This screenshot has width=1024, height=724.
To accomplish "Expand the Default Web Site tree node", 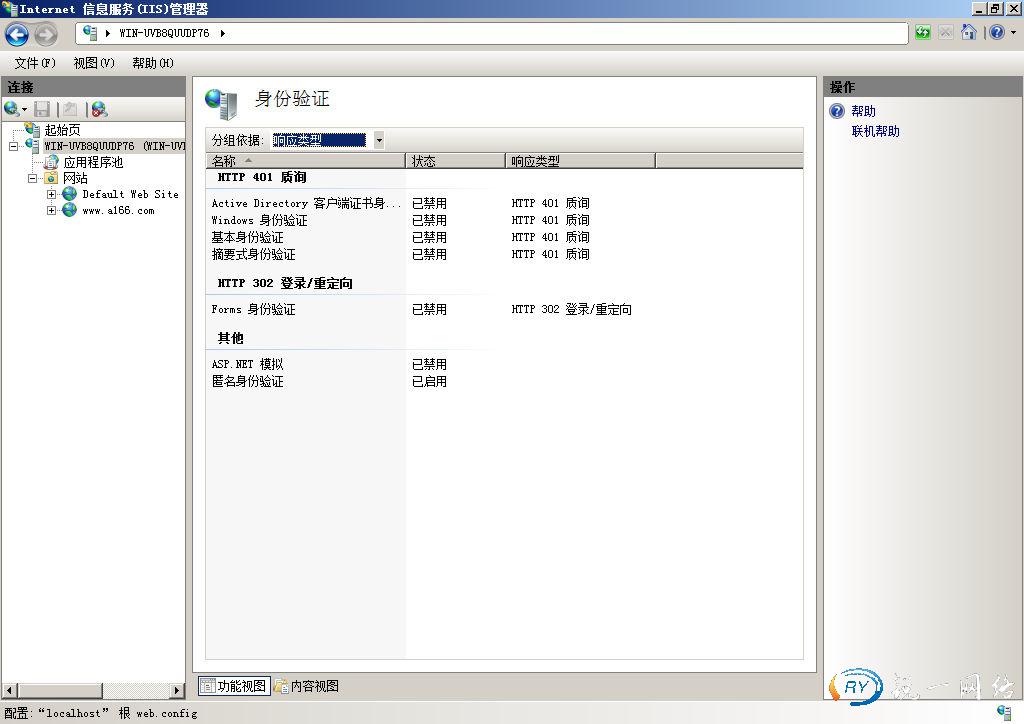I will click(52, 194).
